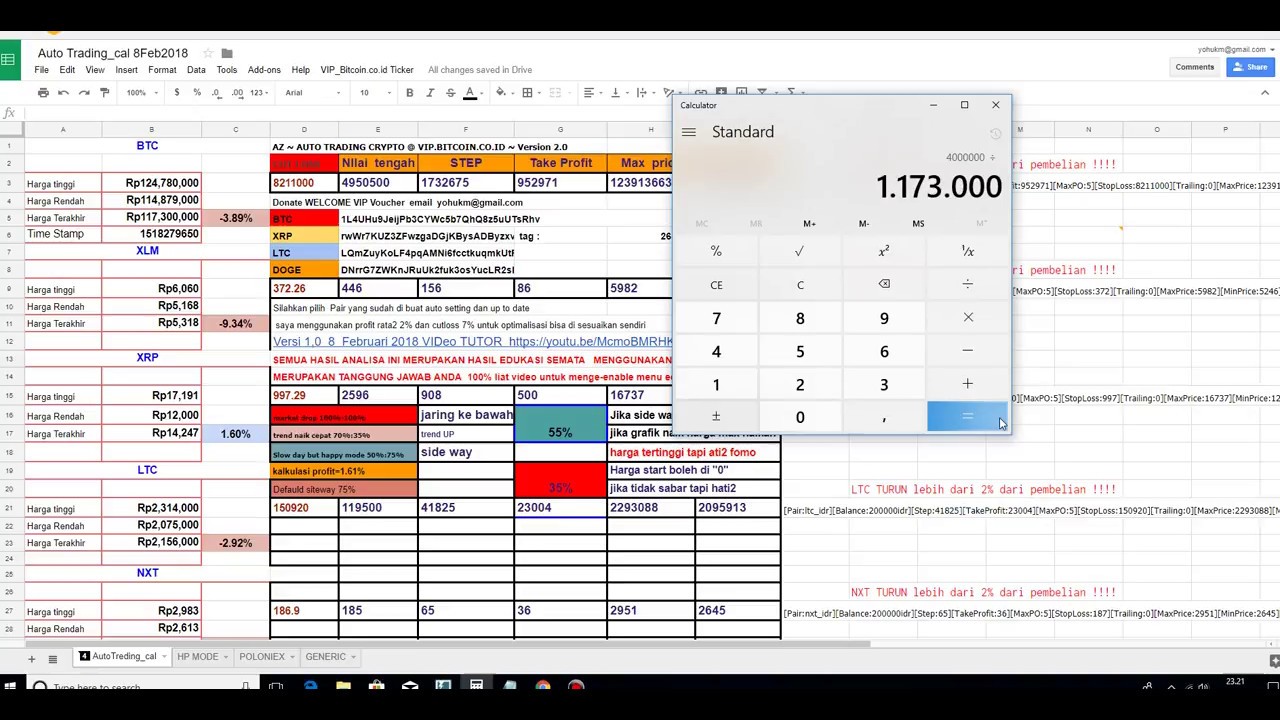Image resolution: width=1280 pixels, height=720 pixels.
Task: Toggle bold formatting in Sheets toolbar
Action: (x=409, y=93)
